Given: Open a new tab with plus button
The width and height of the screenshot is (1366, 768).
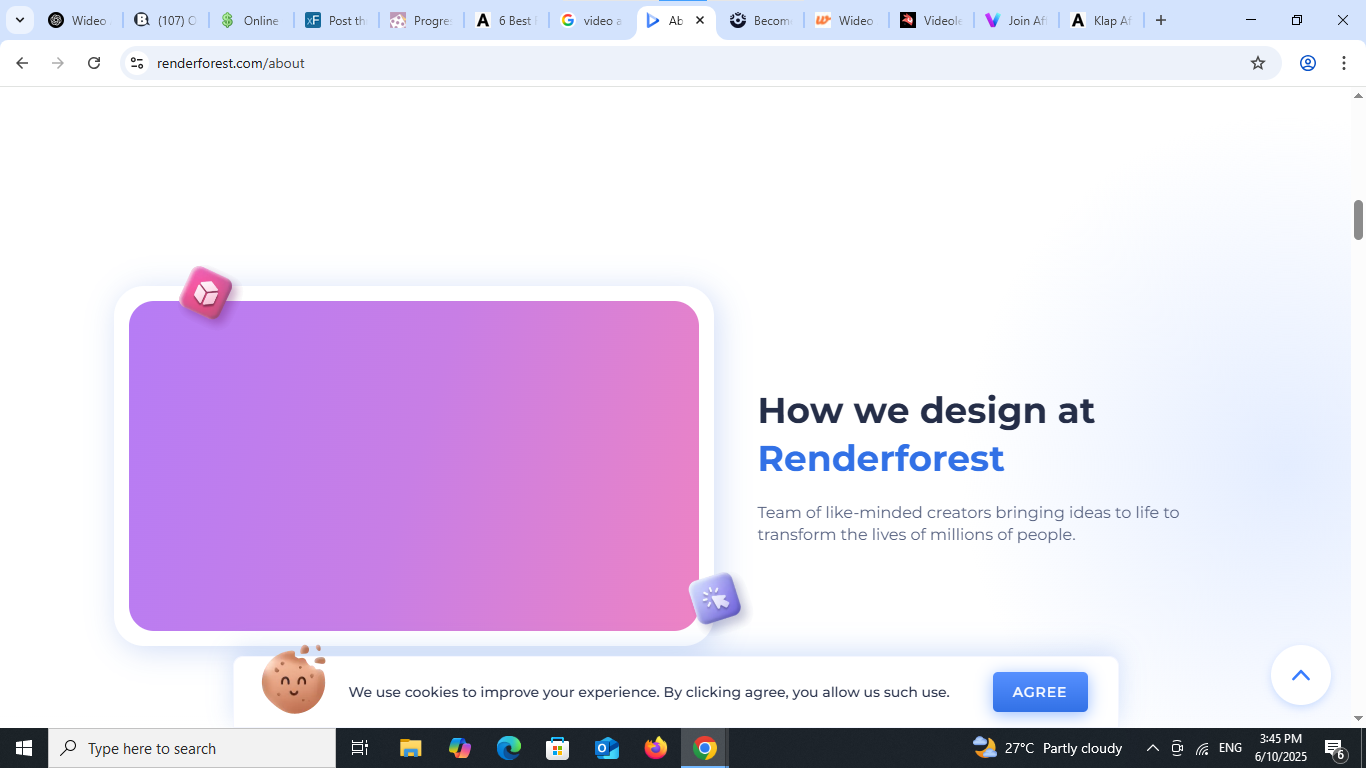Looking at the screenshot, I should (1161, 20).
